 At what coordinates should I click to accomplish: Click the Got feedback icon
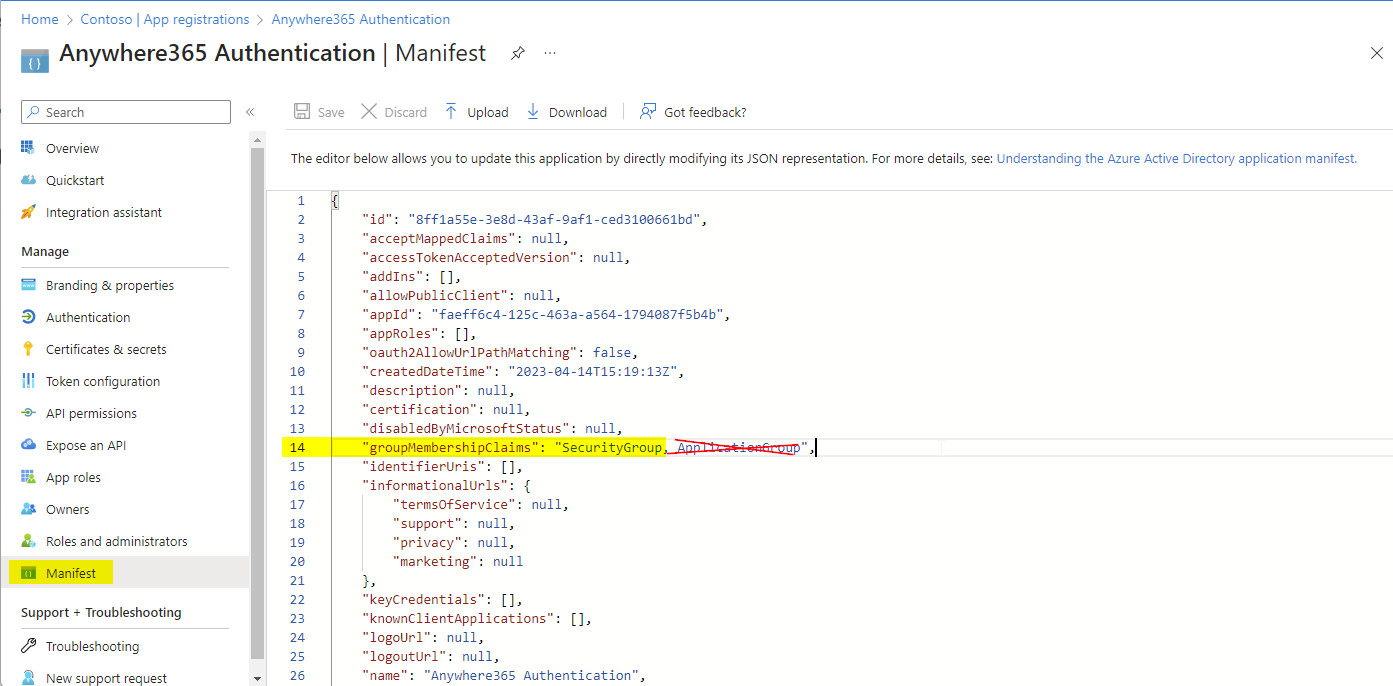click(649, 112)
